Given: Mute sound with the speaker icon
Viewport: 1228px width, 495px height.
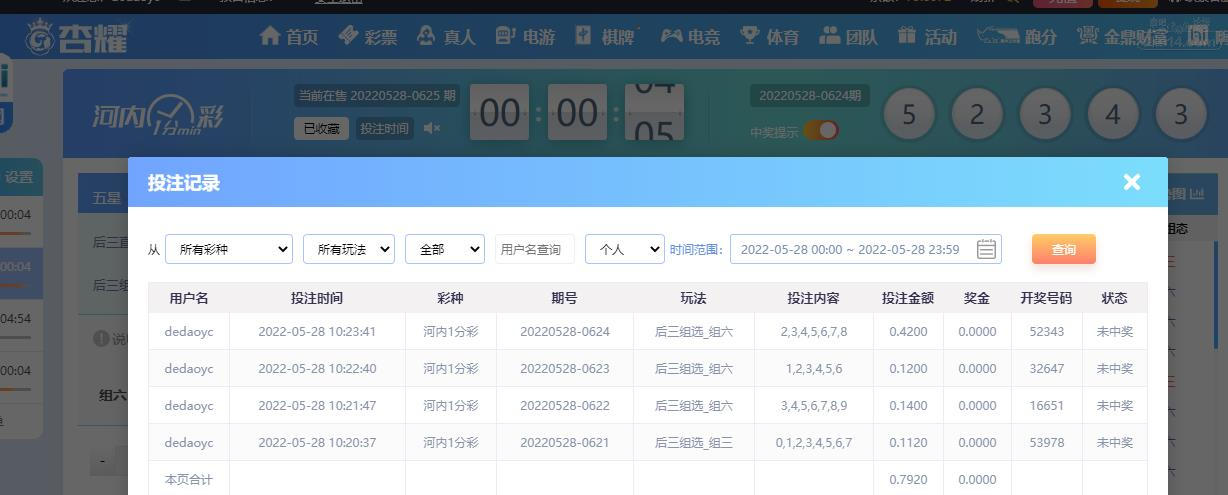Looking at the screenshot, I should click(432, 128).
